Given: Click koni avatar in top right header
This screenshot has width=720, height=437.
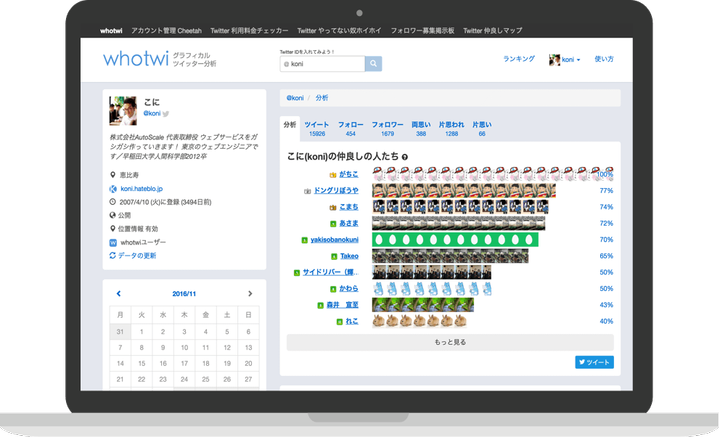Looking at the screenshot, I should coord(554,60).
